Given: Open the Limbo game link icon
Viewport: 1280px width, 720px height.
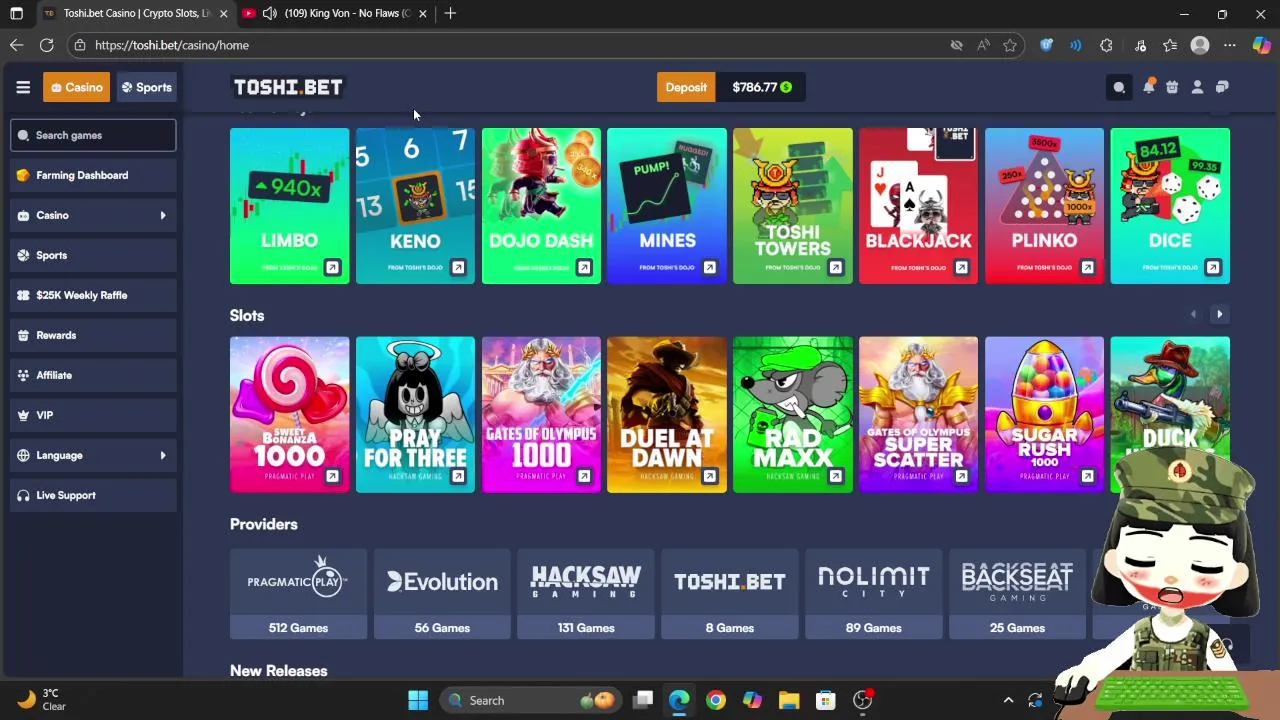Looking at the screenshot, I should 332,267.
